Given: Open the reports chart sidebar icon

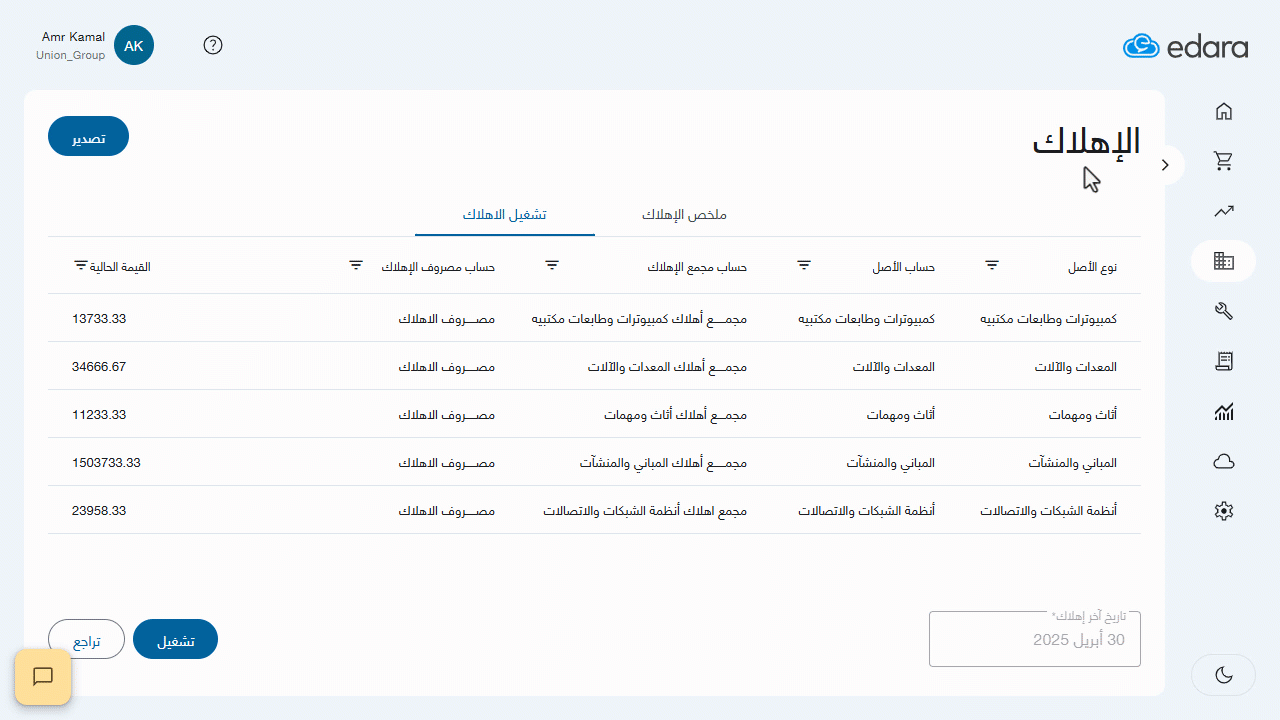Looking at the screenshot, I should coord(1223,411).
